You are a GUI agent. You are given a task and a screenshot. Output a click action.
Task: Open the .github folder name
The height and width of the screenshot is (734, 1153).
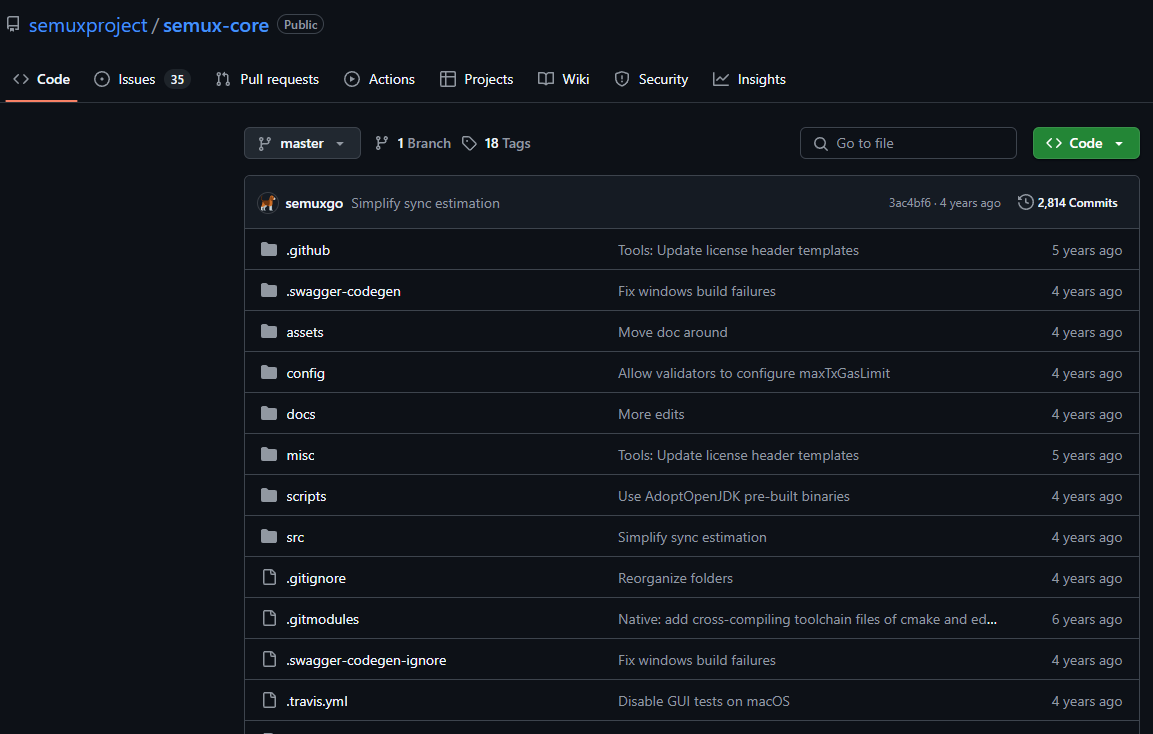coord(308,250)
